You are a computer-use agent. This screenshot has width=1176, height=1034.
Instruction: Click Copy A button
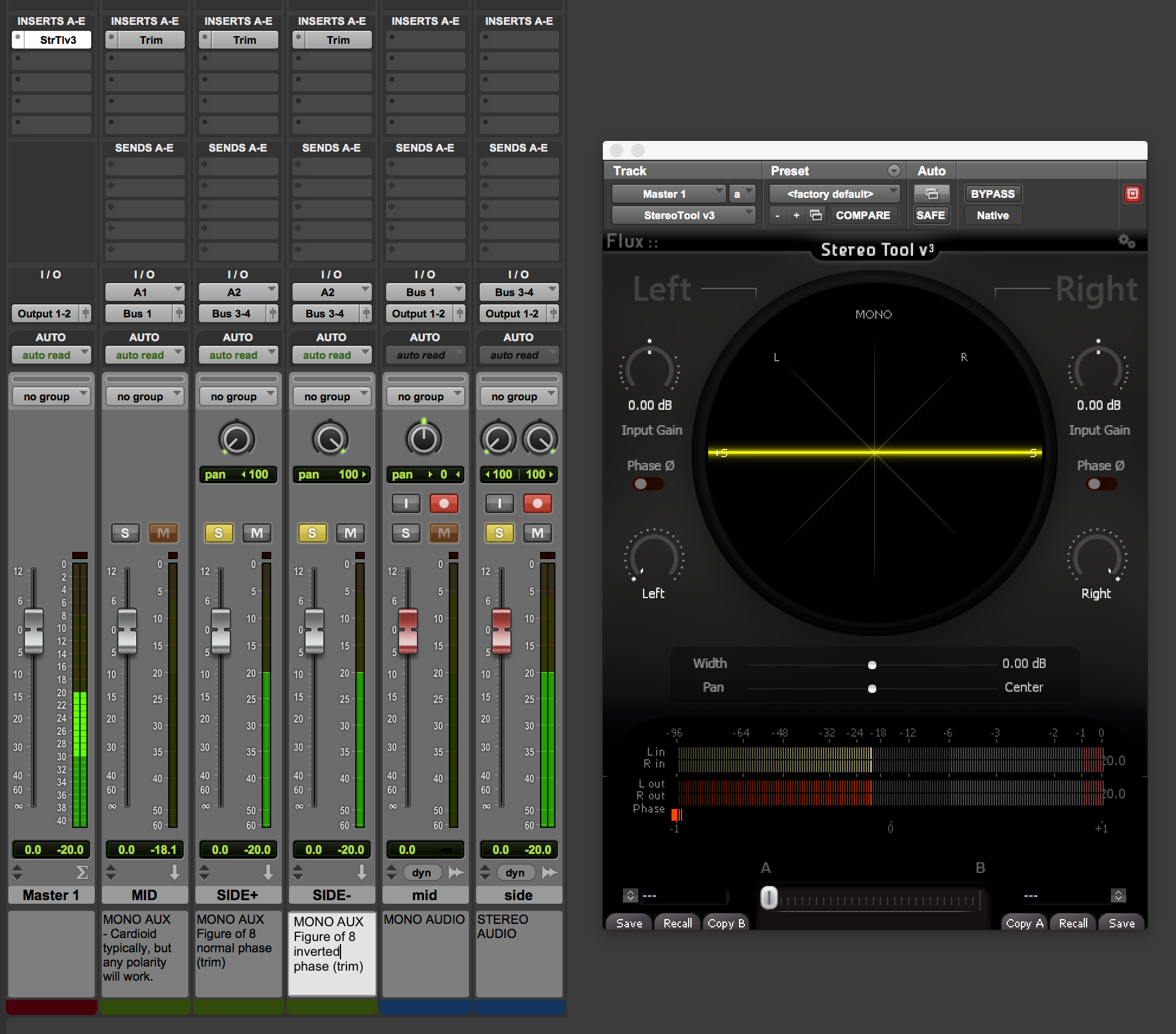[1024, 923]
